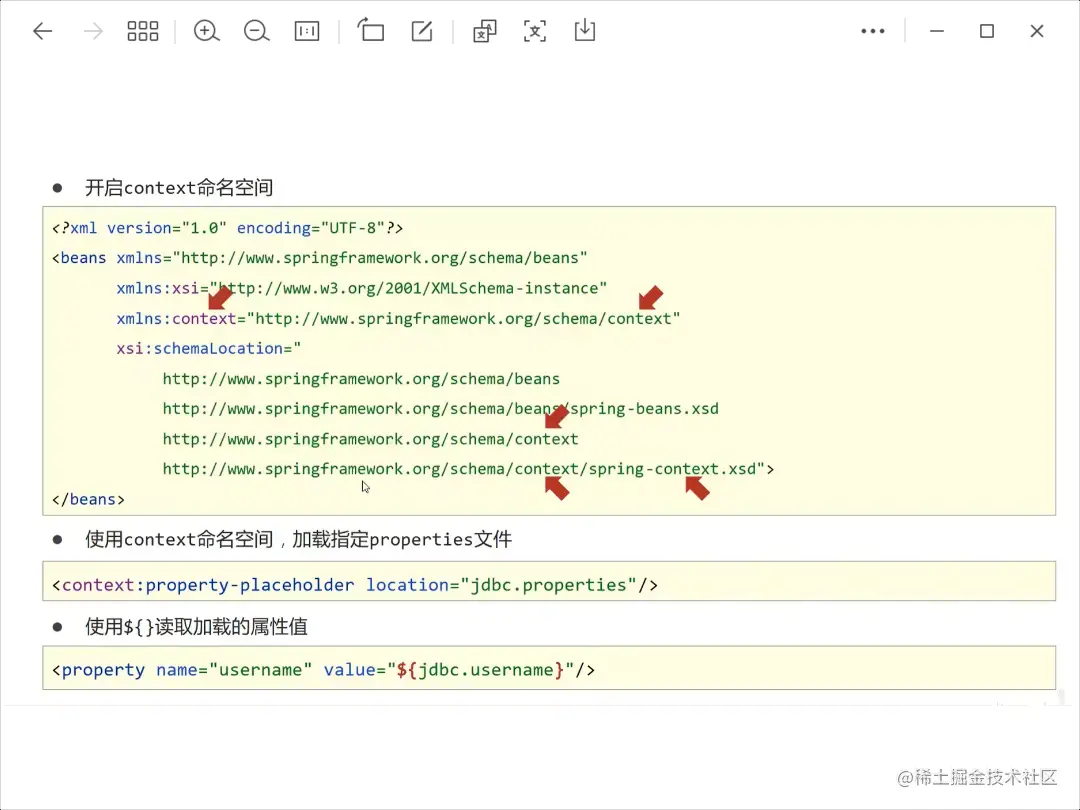1080x810 pixels.
Task: Minimize the image viewer window
Action: coord(937,31)
